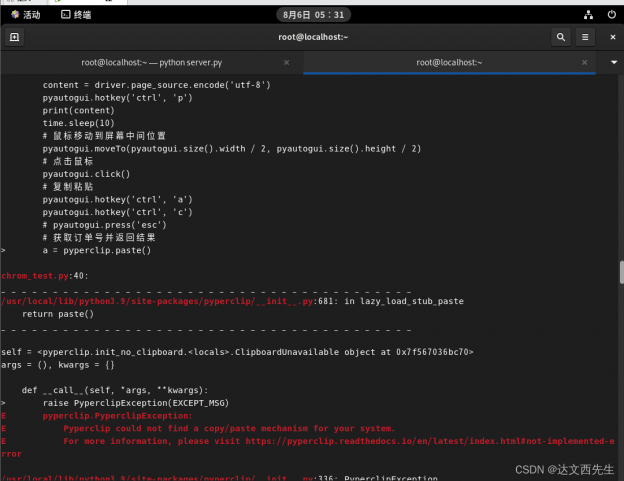Image resolution: width=624 pixels, height=481 pixels.
Task: Close the terminal window with X button
Action: coord(612,37)
